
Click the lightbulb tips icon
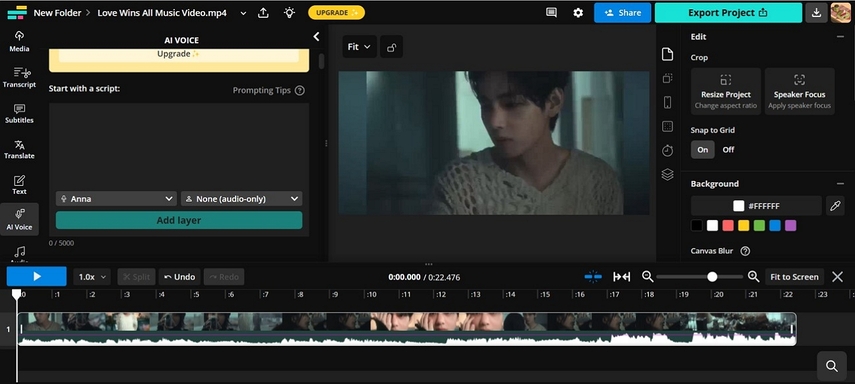click(x=290, y=13)
